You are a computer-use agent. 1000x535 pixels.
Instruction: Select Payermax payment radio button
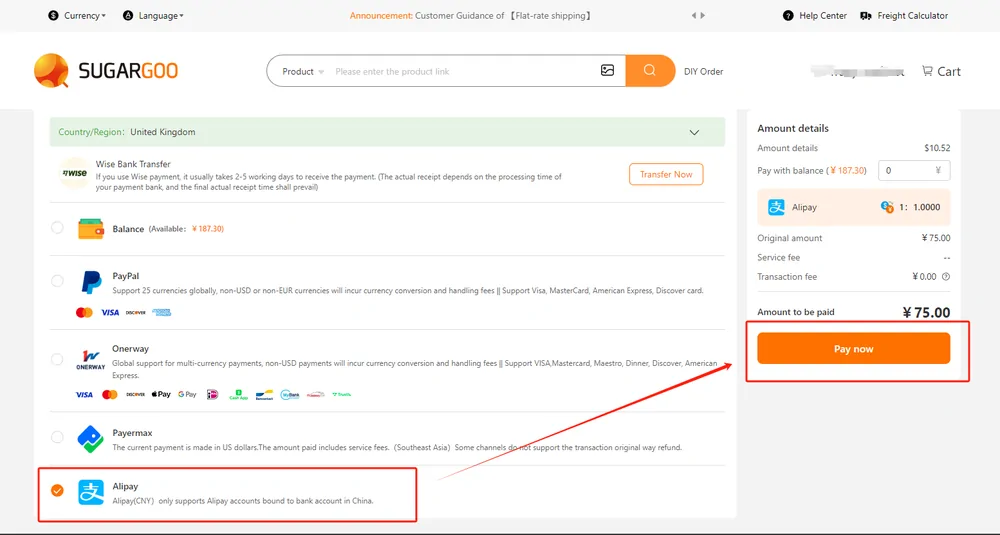pos(57,437)
